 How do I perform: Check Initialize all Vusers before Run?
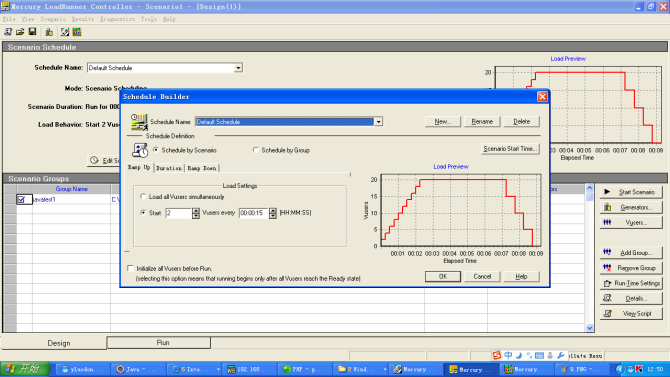tap(130, 268)
